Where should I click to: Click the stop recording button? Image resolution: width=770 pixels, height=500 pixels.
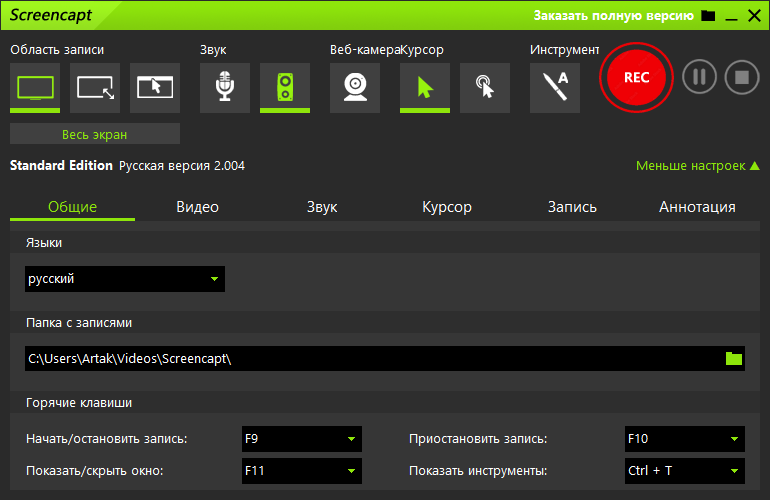(742, 77)
